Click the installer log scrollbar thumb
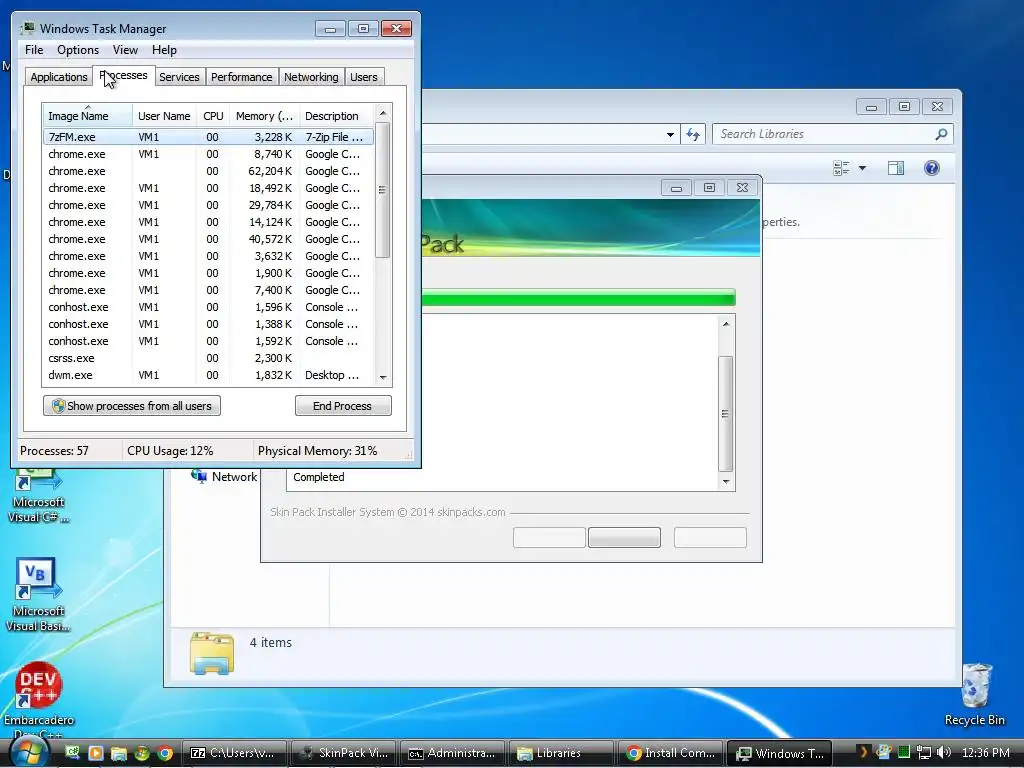Viewport: 1024px width, 768px height. click(x=726, y=413)
